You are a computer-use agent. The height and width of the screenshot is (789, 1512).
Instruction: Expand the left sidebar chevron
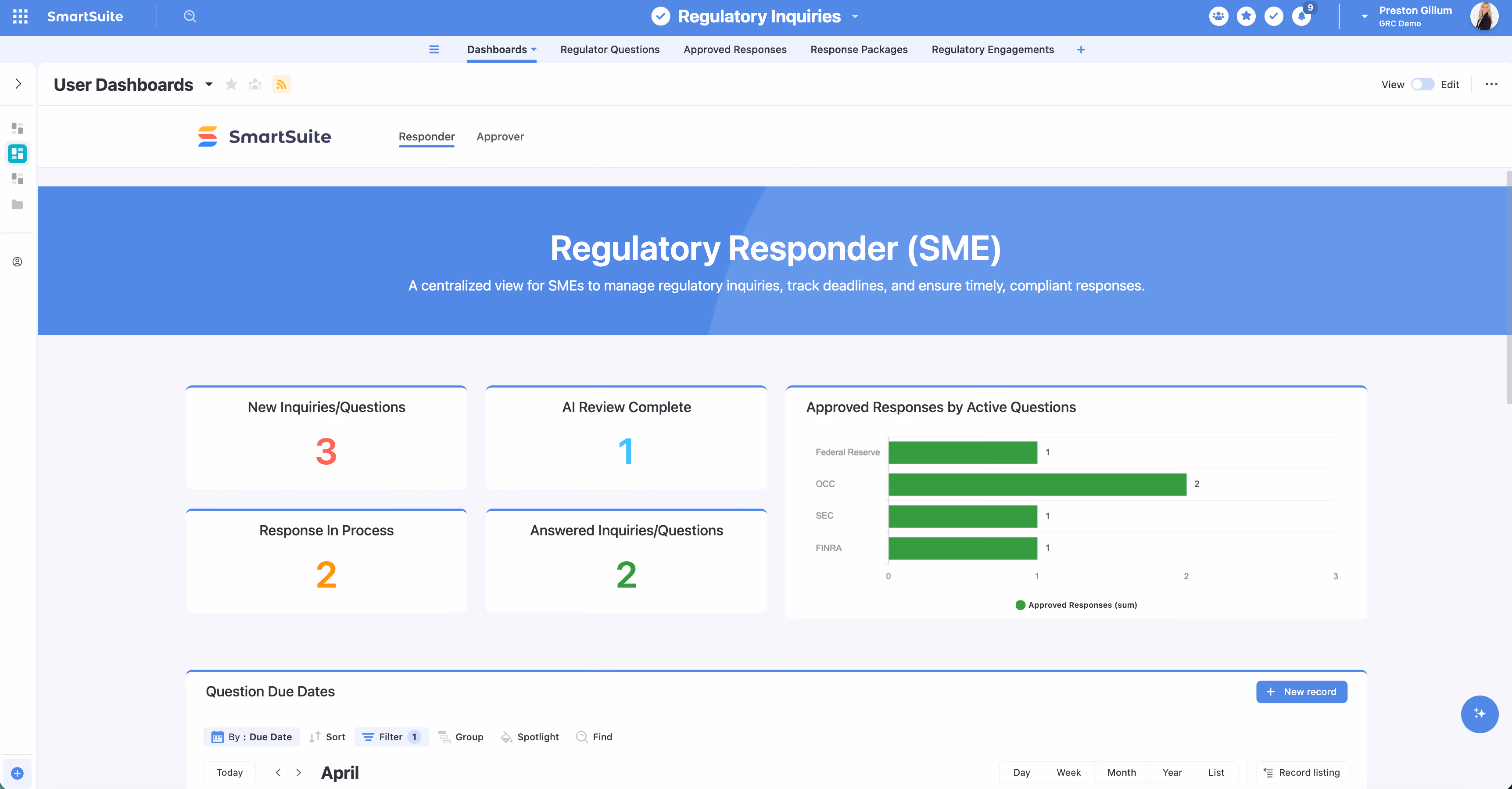[18, 84]
